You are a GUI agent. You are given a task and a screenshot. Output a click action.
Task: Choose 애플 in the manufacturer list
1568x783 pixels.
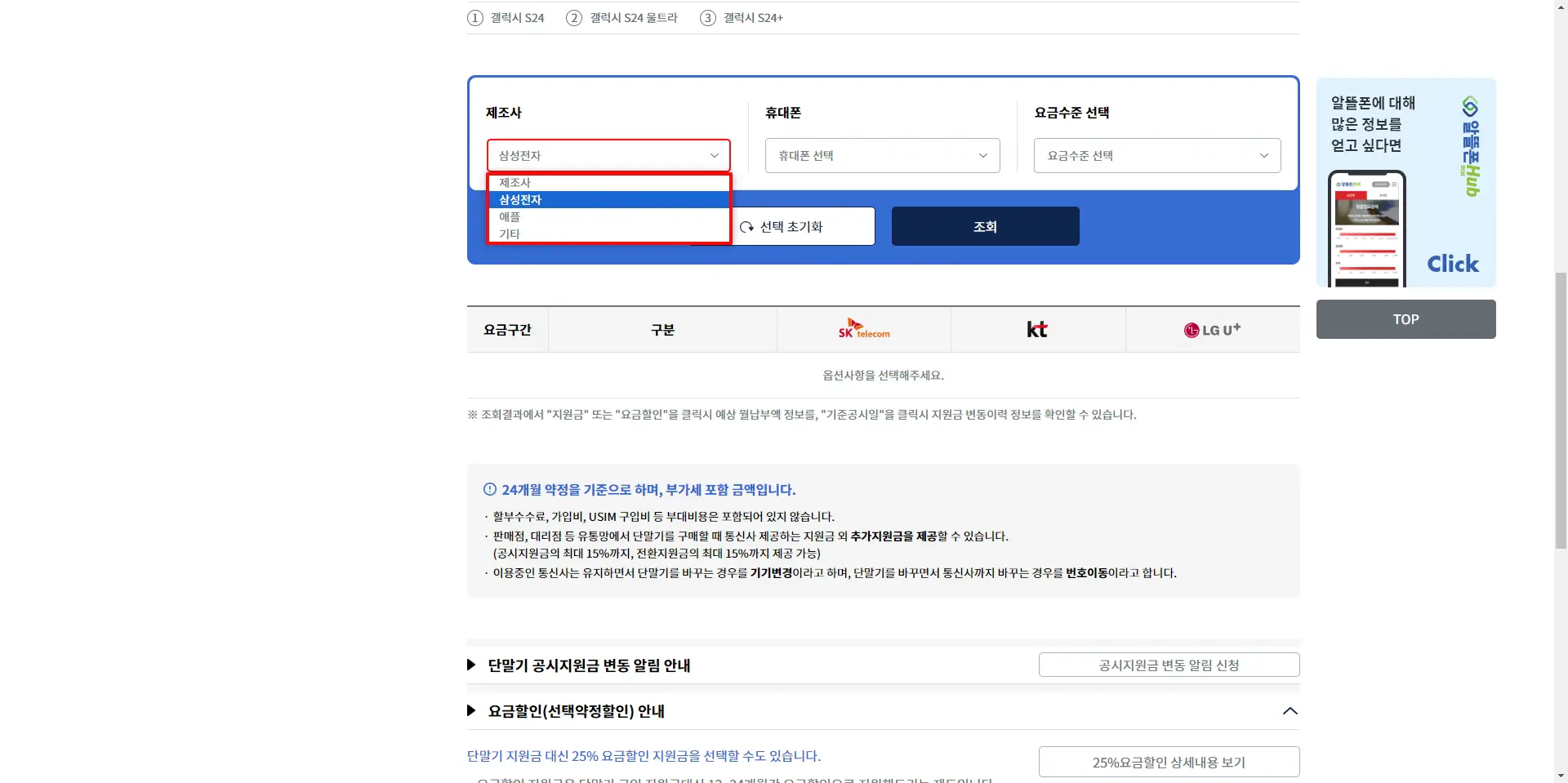tap(608, 217)
